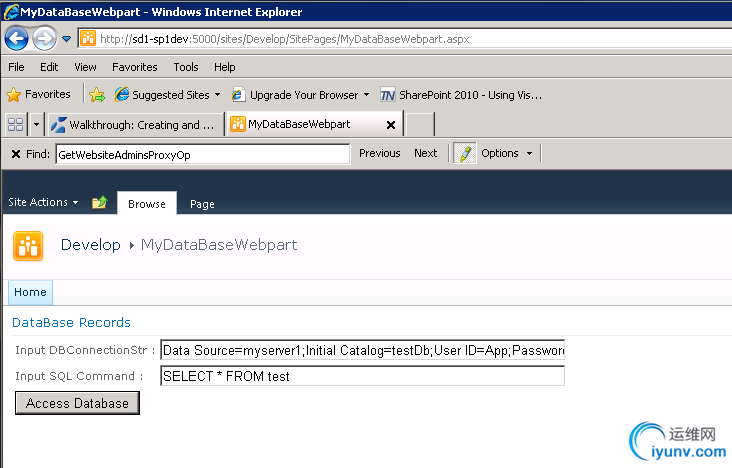This screenshot has width=732, height=468.
Task: Click the Add to Favorites Bar icon
Action: pyautogui.click(x=97, y=95)
